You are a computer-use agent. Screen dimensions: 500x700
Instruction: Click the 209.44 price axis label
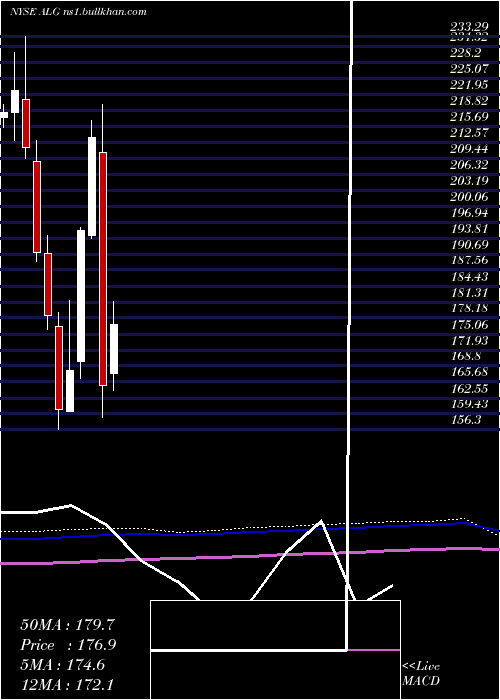(469, 149)
